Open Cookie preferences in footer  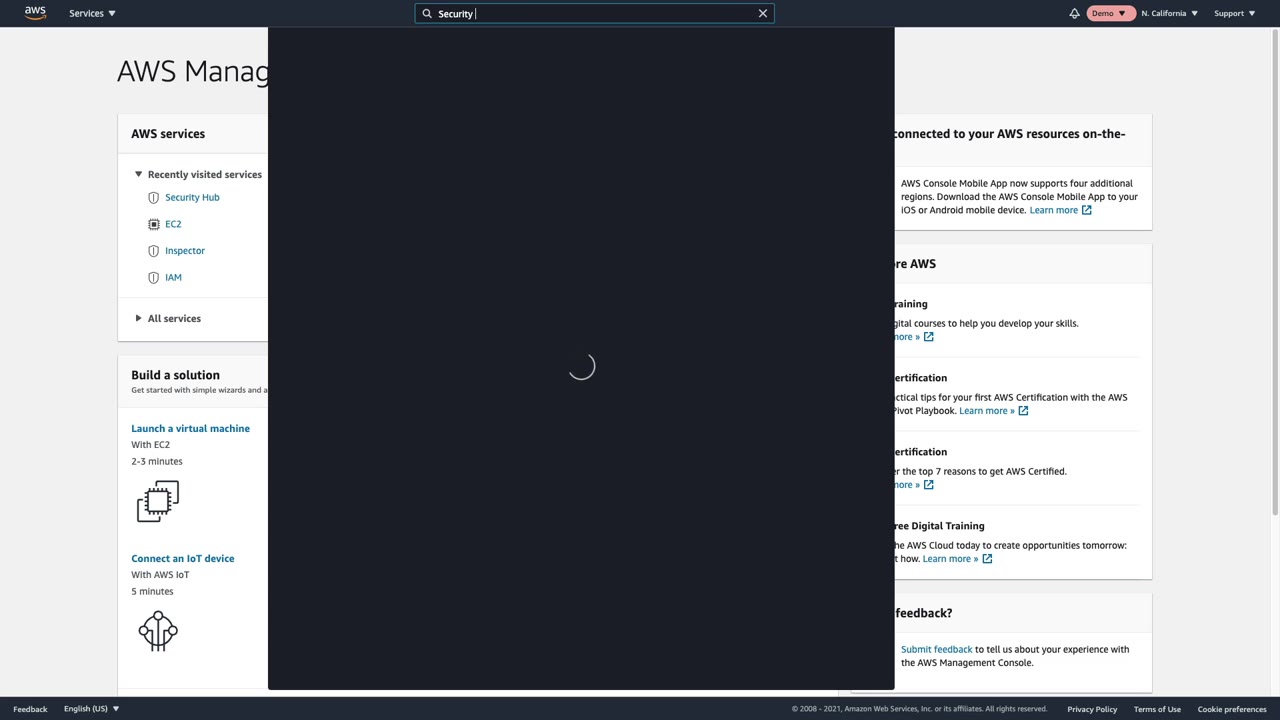coord(1232,709)
